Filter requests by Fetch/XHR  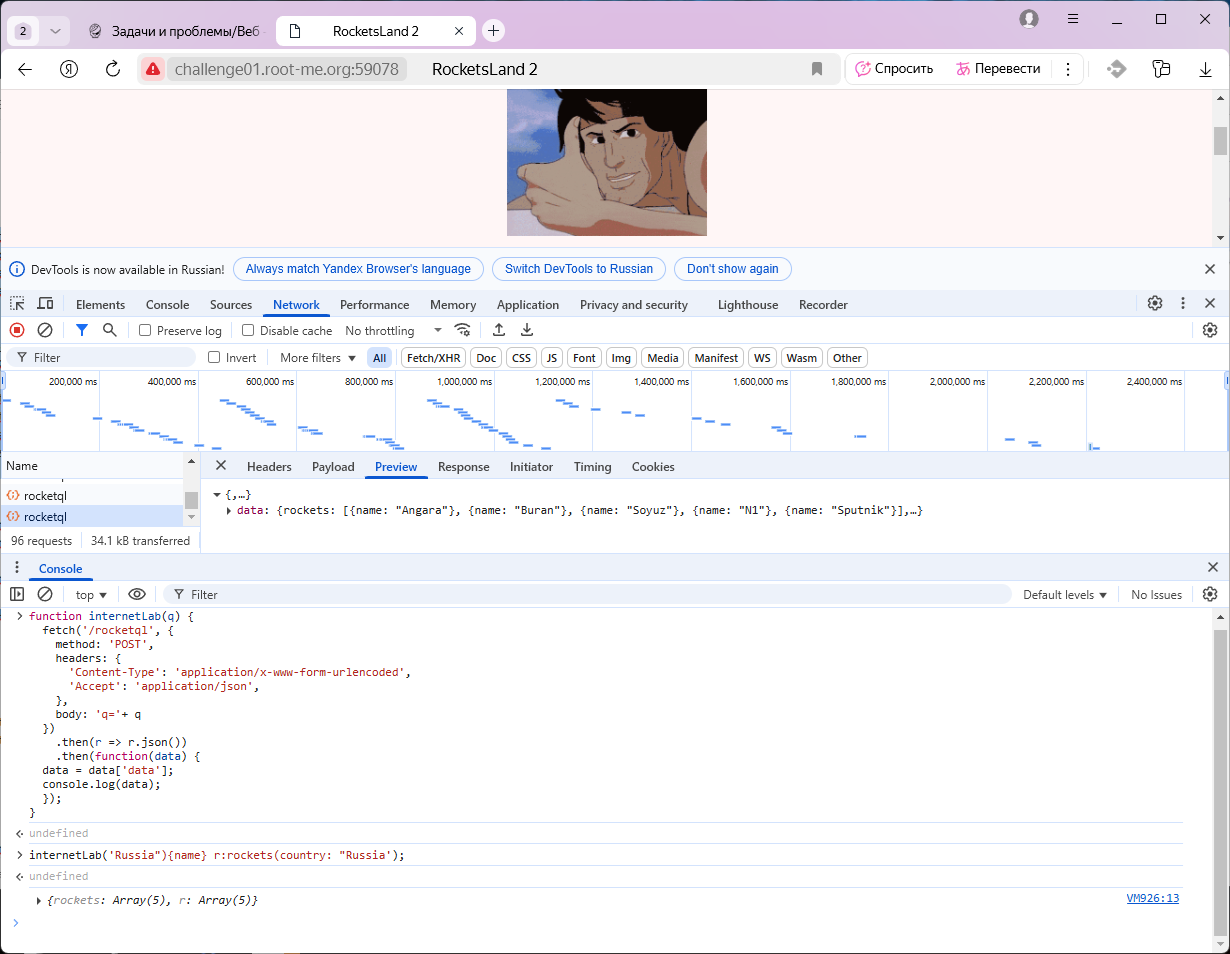point(434,358)
